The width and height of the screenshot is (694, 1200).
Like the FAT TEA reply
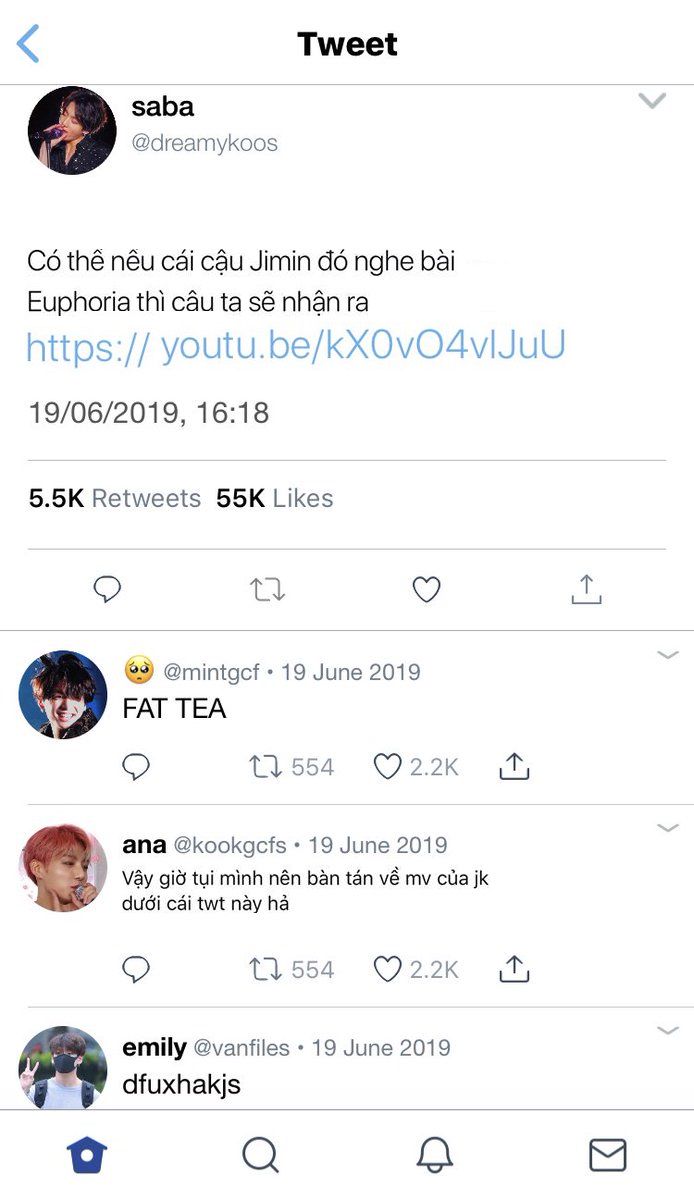(386, 767)
